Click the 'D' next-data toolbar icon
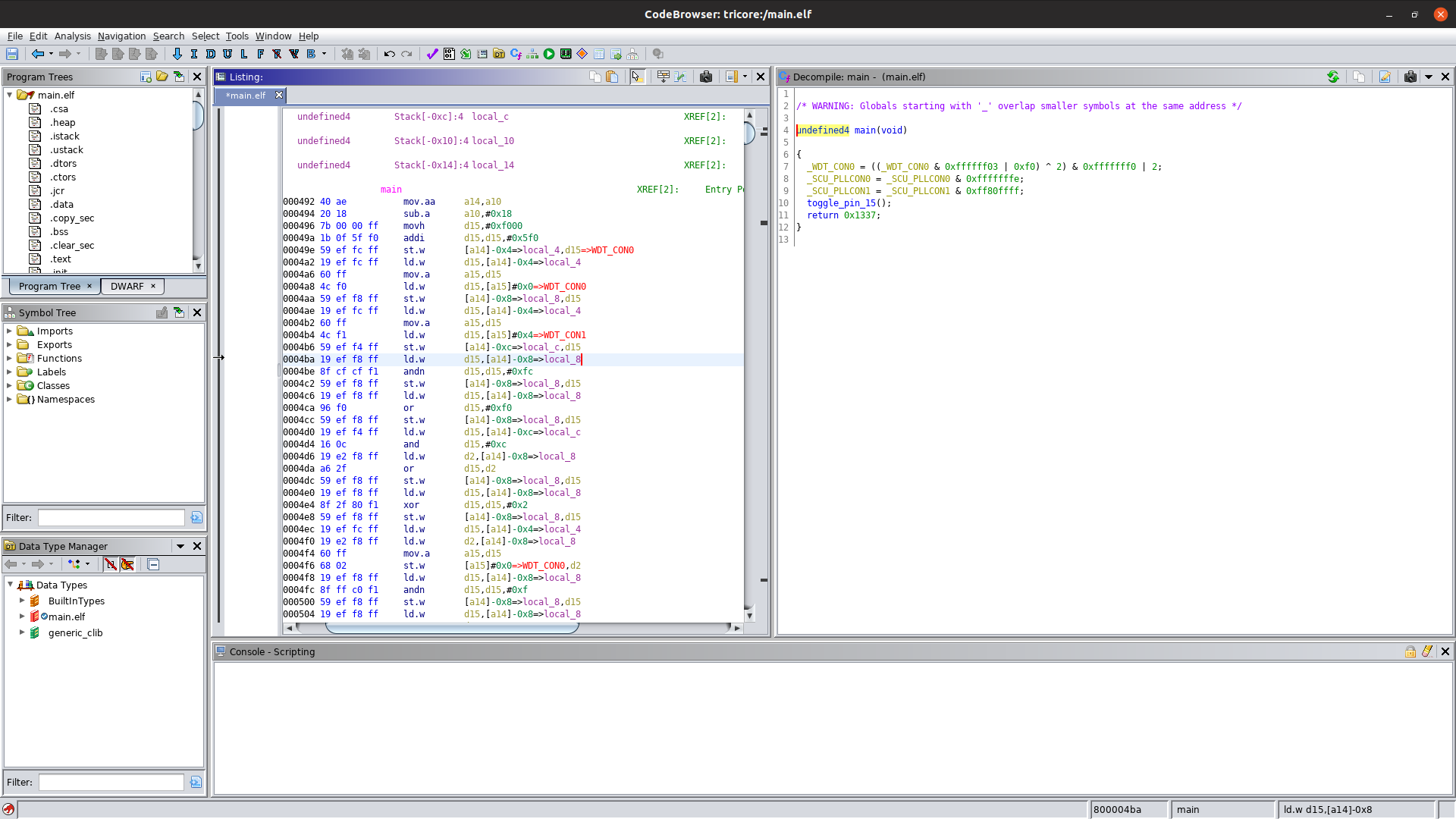The height and width of the screenshot is (819, 1456). 211,54
